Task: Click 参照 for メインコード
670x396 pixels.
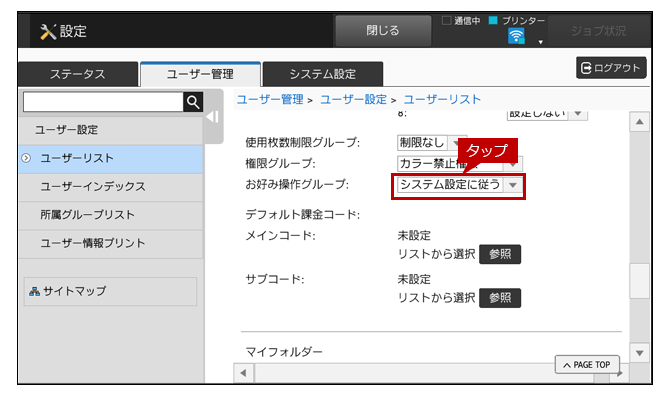Action: (500, 255)
